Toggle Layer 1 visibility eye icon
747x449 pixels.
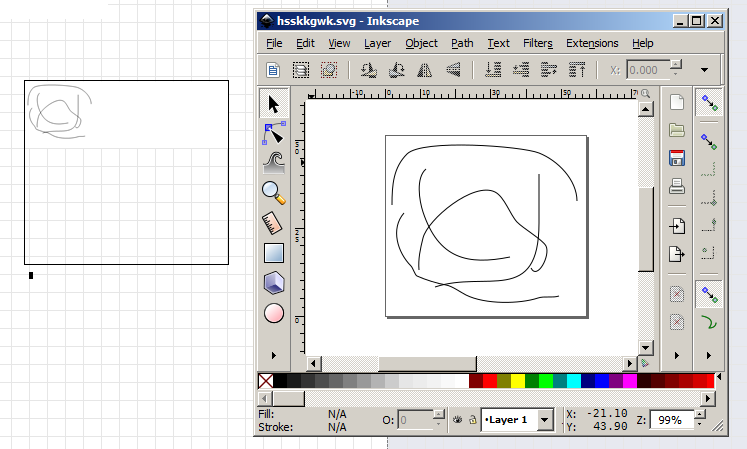point(457,421)
